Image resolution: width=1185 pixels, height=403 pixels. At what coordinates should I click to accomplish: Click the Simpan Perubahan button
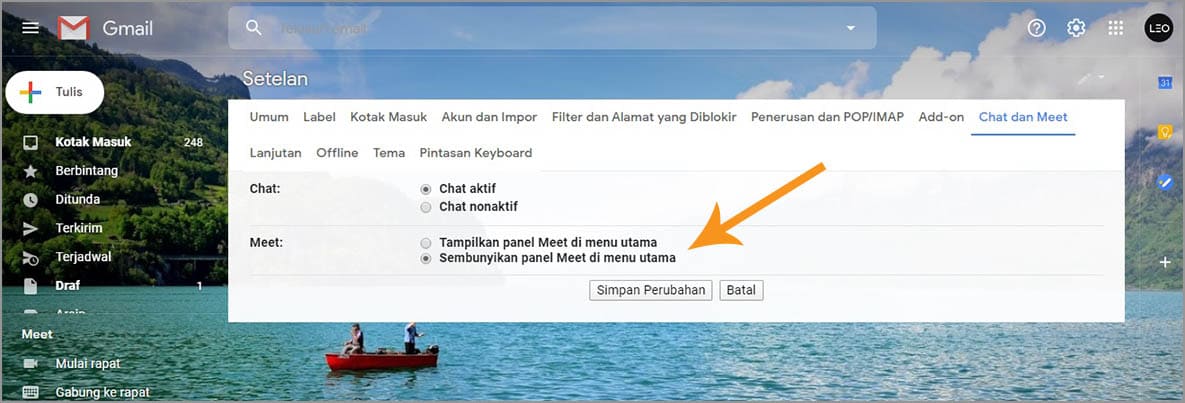click(651, 290)
